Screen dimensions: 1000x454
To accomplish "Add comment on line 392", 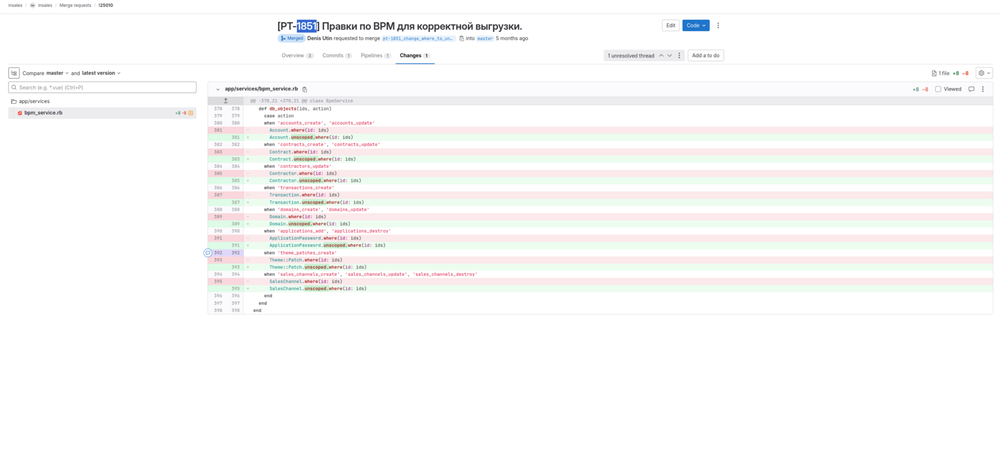I will point(208,253).
